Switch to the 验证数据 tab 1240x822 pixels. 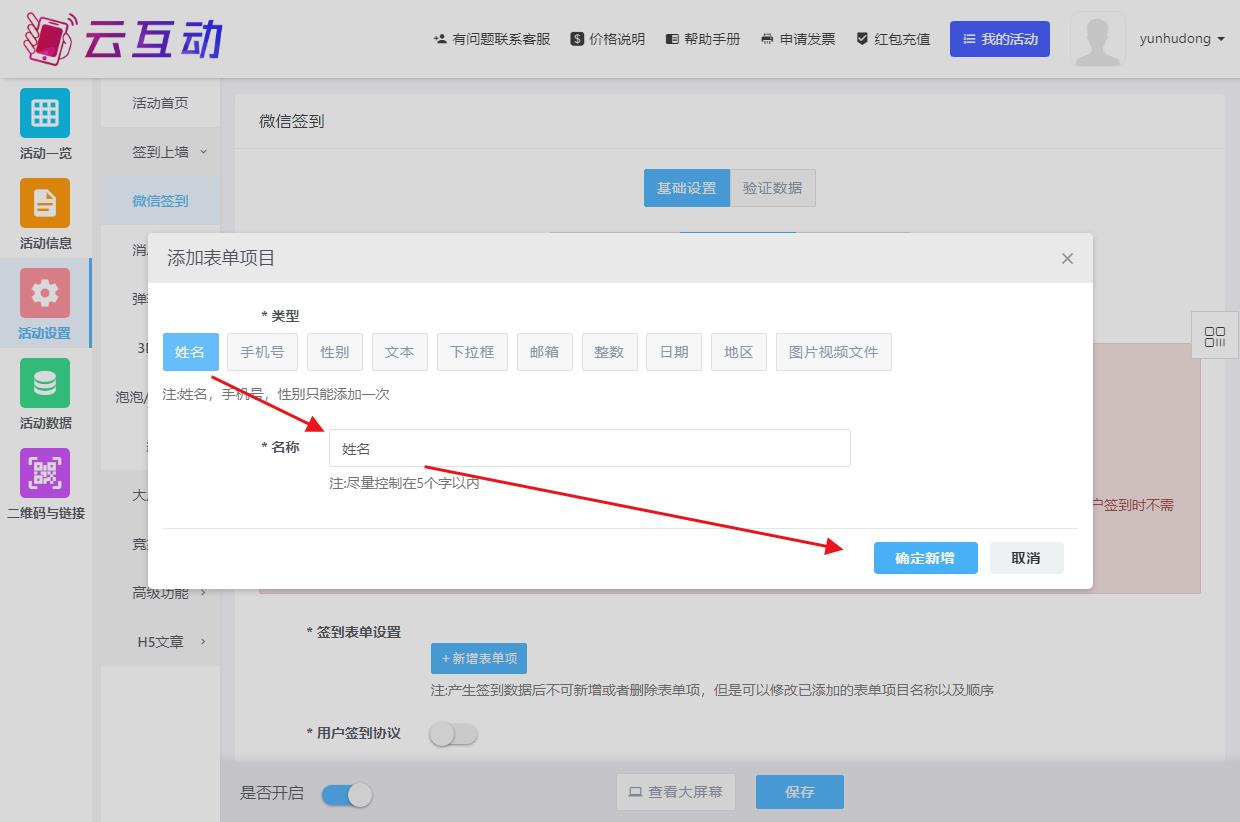tap(772, 188)
